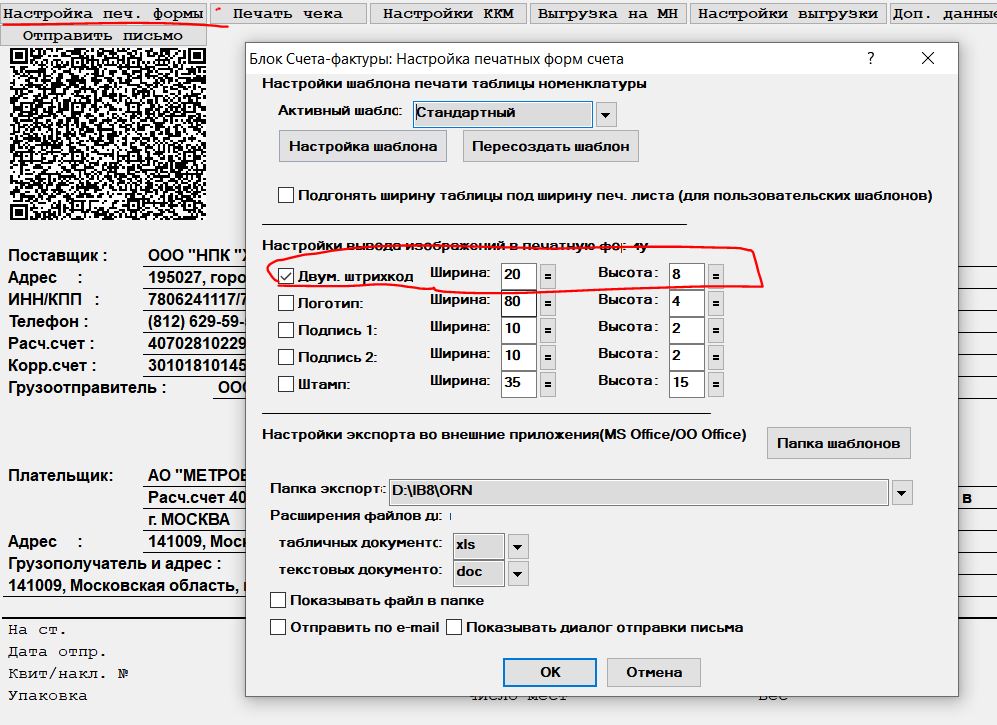Click the Подпись 1 width input field
Image resolution: width=997 pixels, height=725 pixels.
click(x=519, y=329)
